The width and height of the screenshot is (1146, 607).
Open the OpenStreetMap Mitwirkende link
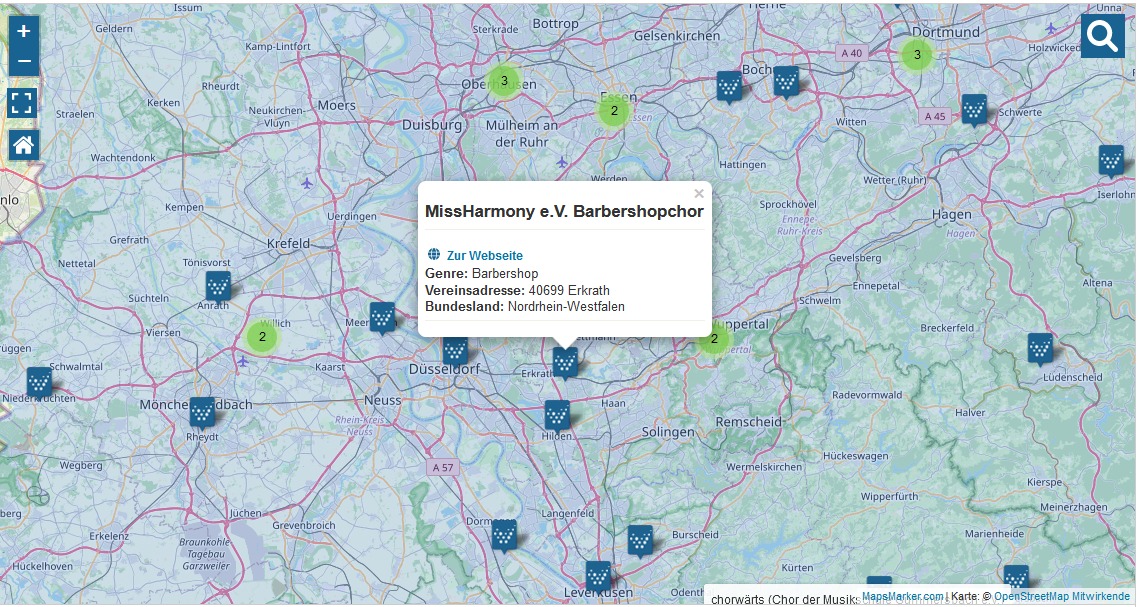click(1061, 596)
